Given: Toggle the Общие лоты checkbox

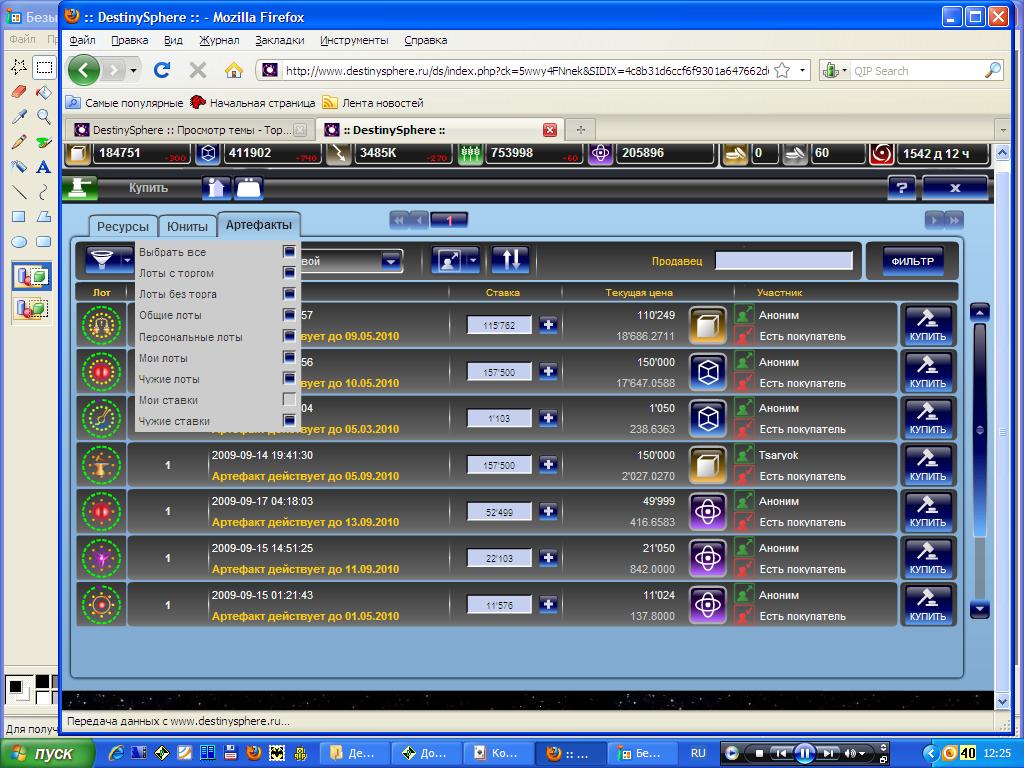Looking at the screenshot, I should coord(289,315).
